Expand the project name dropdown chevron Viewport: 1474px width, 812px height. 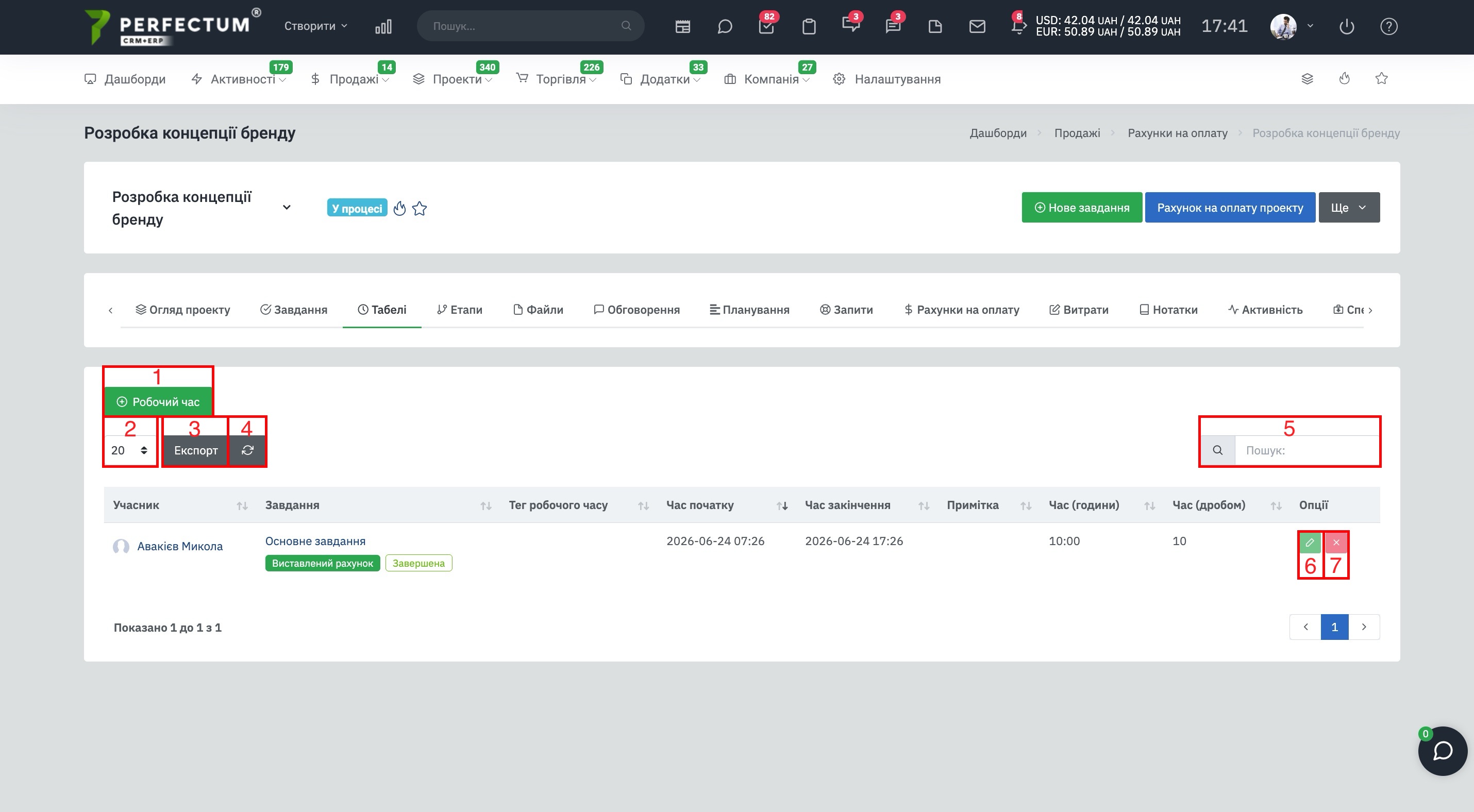pyautogui.click(x=287, y=208)
